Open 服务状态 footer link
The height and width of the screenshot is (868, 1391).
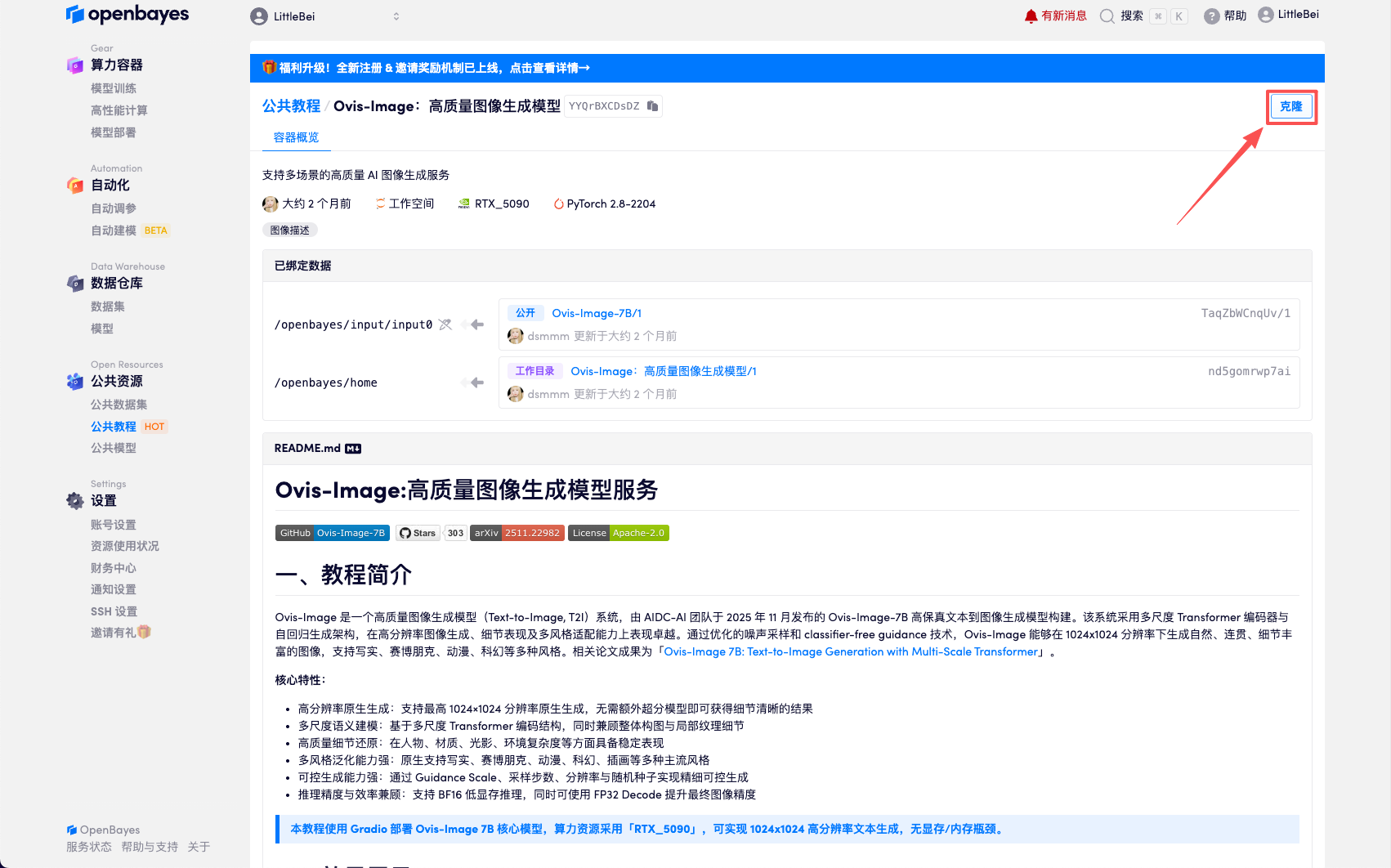coord(89,847)
